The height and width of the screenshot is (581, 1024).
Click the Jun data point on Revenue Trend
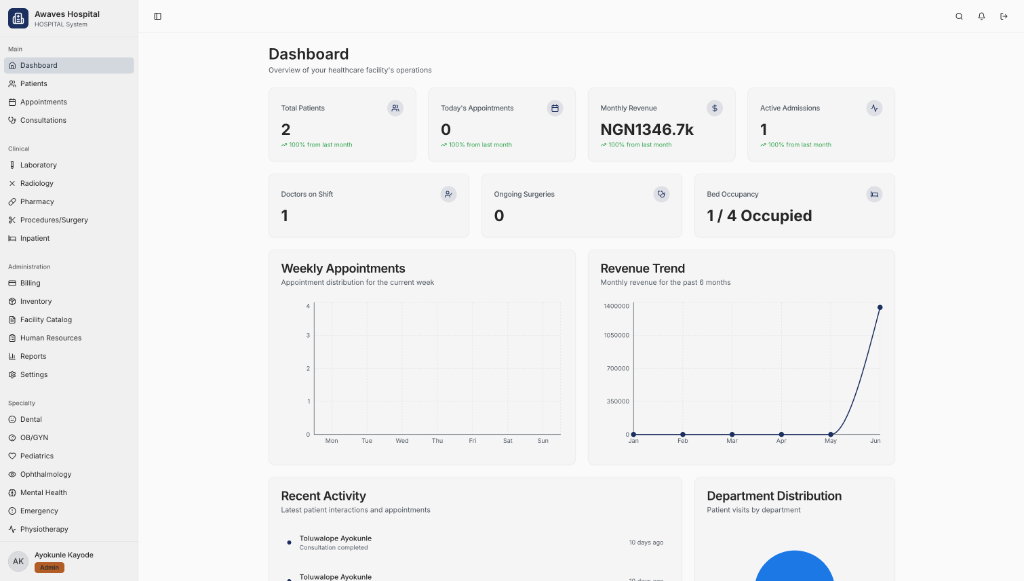pyautogui.click(x=880, y=307)
